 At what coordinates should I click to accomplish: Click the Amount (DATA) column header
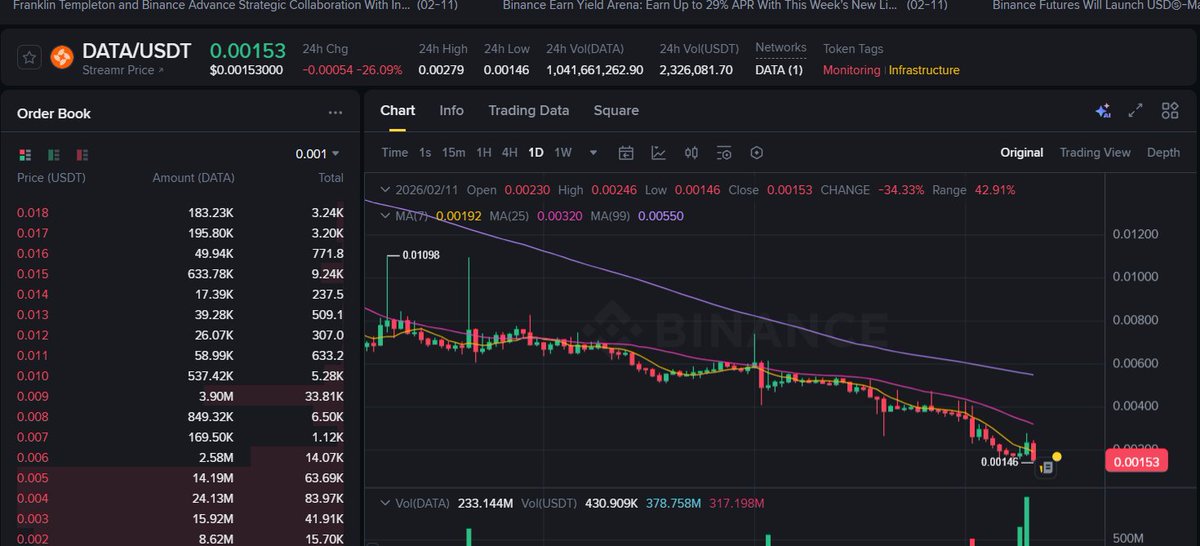(193, 178)
